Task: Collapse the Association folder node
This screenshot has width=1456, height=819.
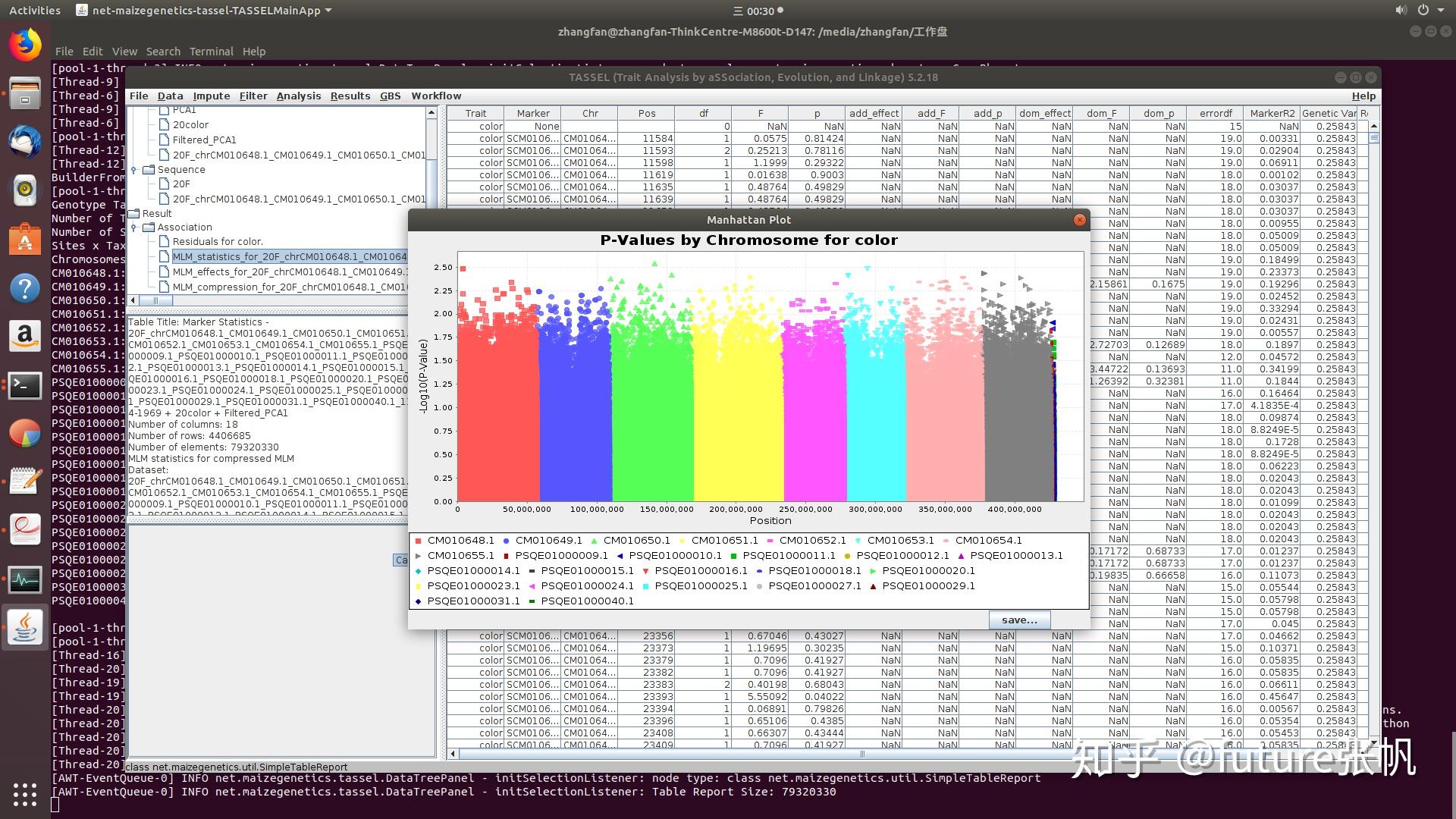Action: point(134,227)
